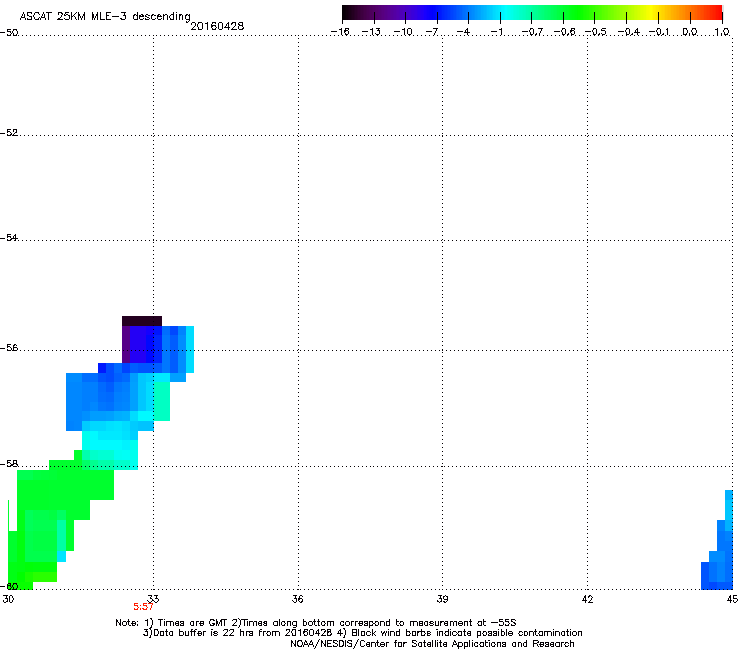Click the dark blue-violet data block at longitude 33
This screenshot has width=740, height=650.
pos(145,344)
